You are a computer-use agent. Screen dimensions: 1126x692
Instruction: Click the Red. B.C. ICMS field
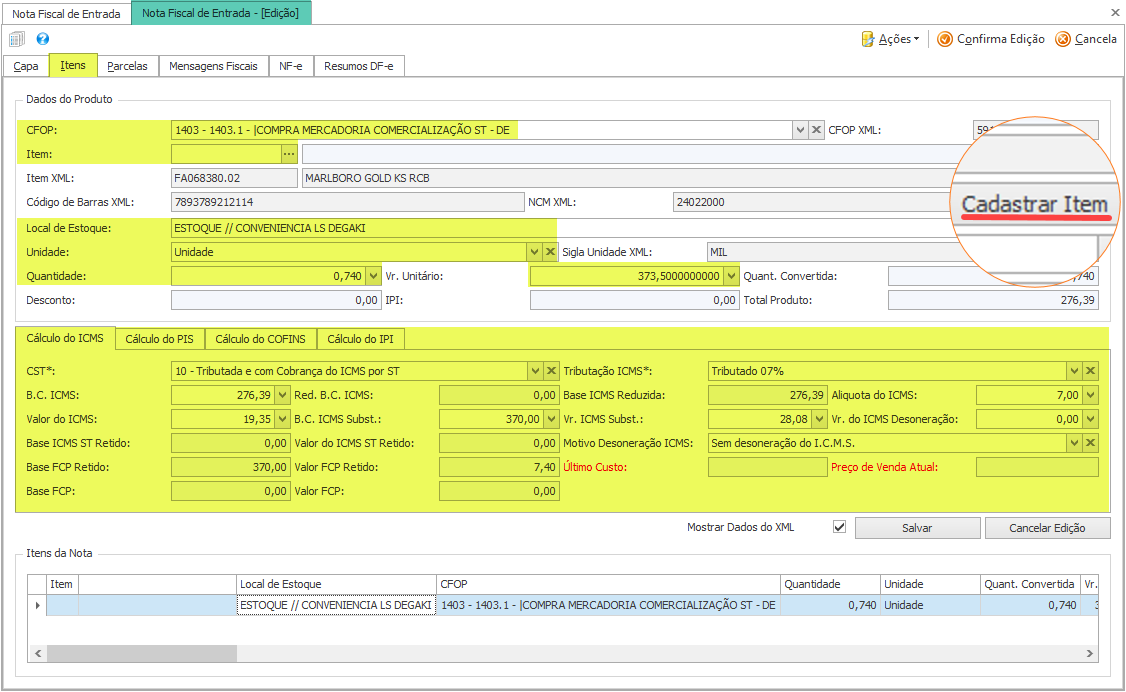pyautogui.click(x=498, y=395)
